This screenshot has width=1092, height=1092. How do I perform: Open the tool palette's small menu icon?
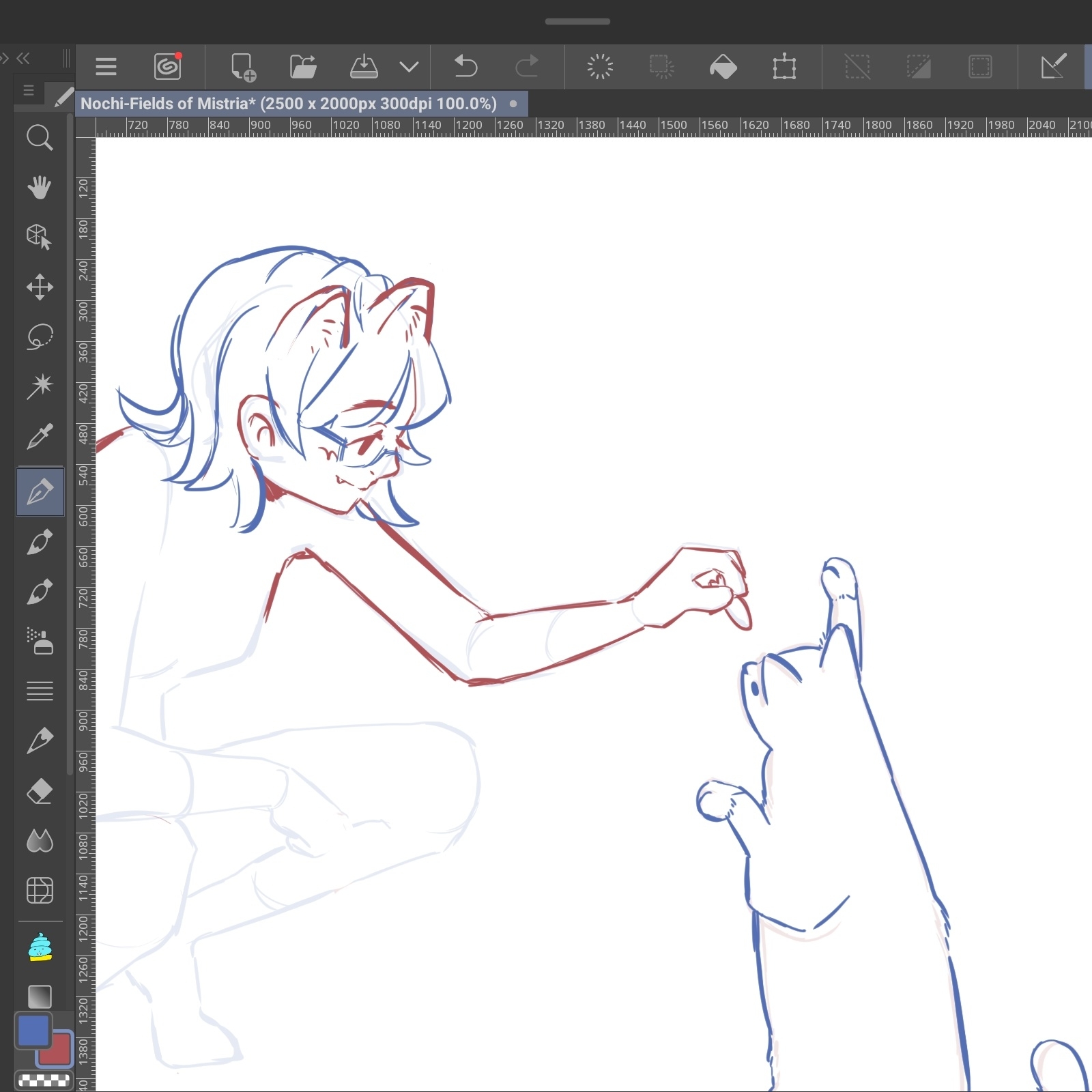pos(29,90)
